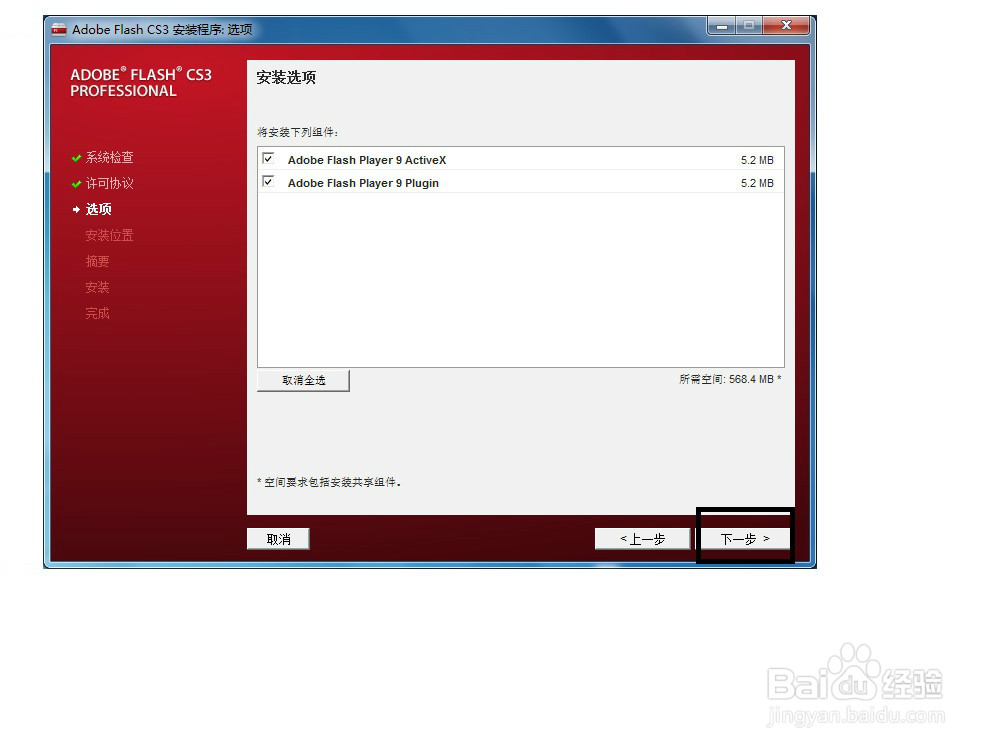The width and height of the screenshot is (1000, 750).
Task: Go back with the 上一步 button
Action: click(x=643, y=539)
